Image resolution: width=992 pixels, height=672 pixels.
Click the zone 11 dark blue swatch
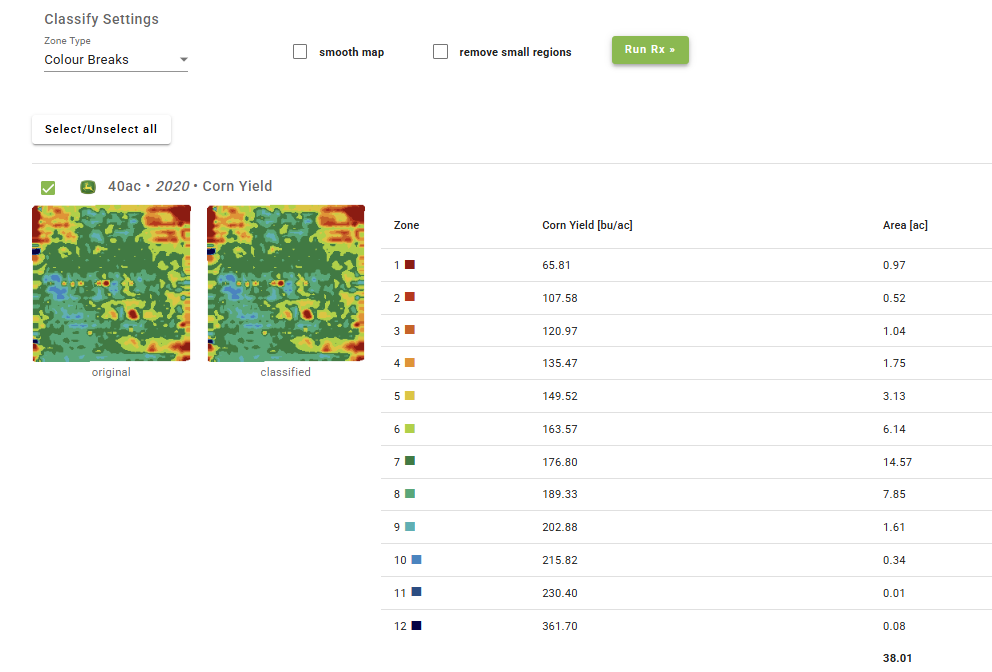(x=416, y=592)
